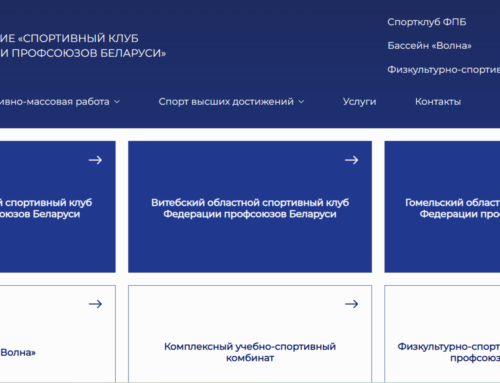Expand the Спорт высших достижений menu
The width and height of the screenshot is (500, 383).
pos(231,101)
